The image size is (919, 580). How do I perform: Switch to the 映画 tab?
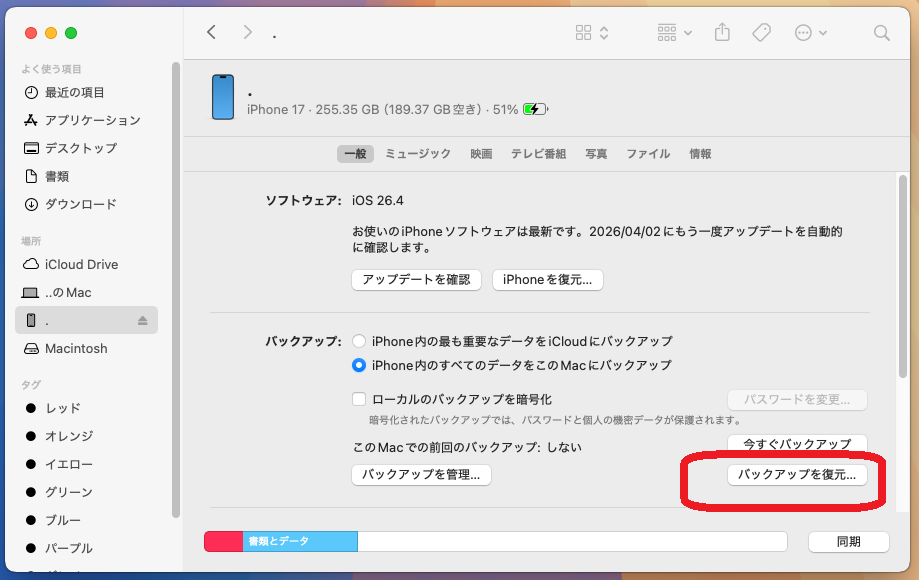[x=481, y=154]
